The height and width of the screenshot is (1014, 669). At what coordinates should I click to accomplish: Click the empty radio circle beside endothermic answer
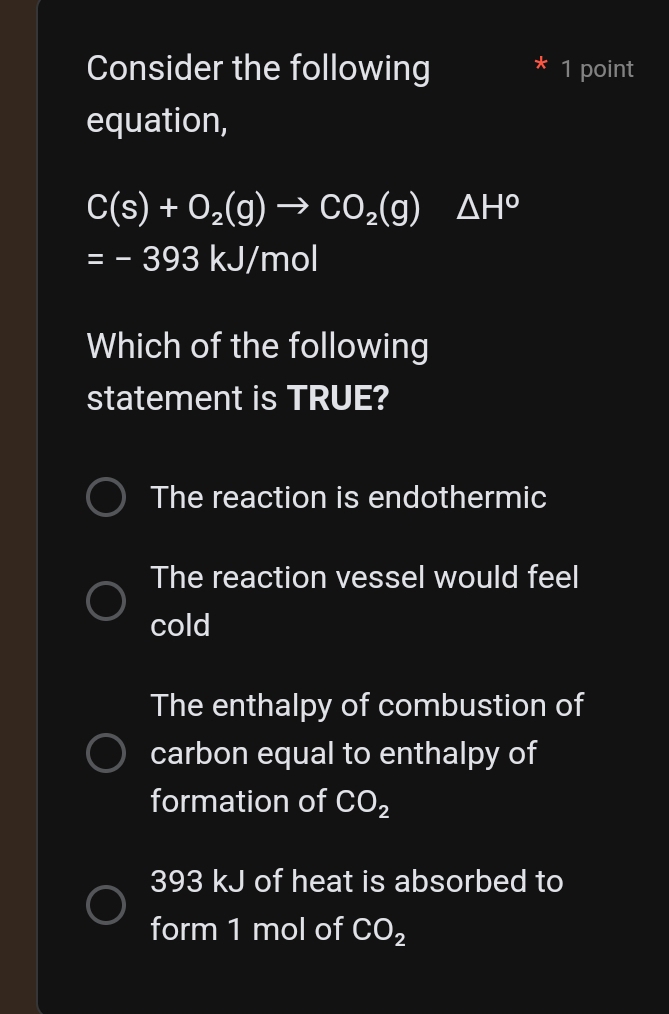105,497
